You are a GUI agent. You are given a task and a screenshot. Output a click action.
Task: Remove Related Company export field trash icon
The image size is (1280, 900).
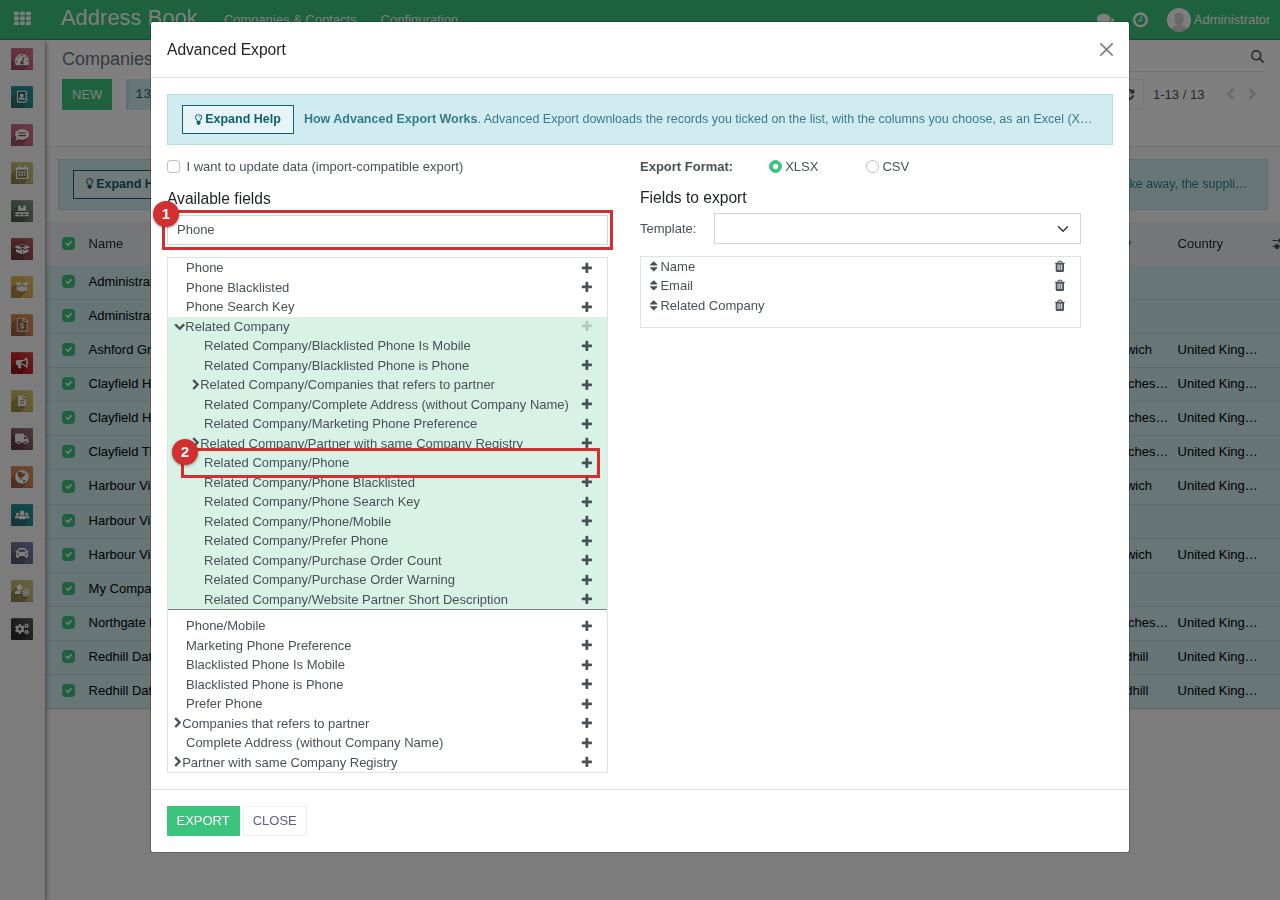1060,305
